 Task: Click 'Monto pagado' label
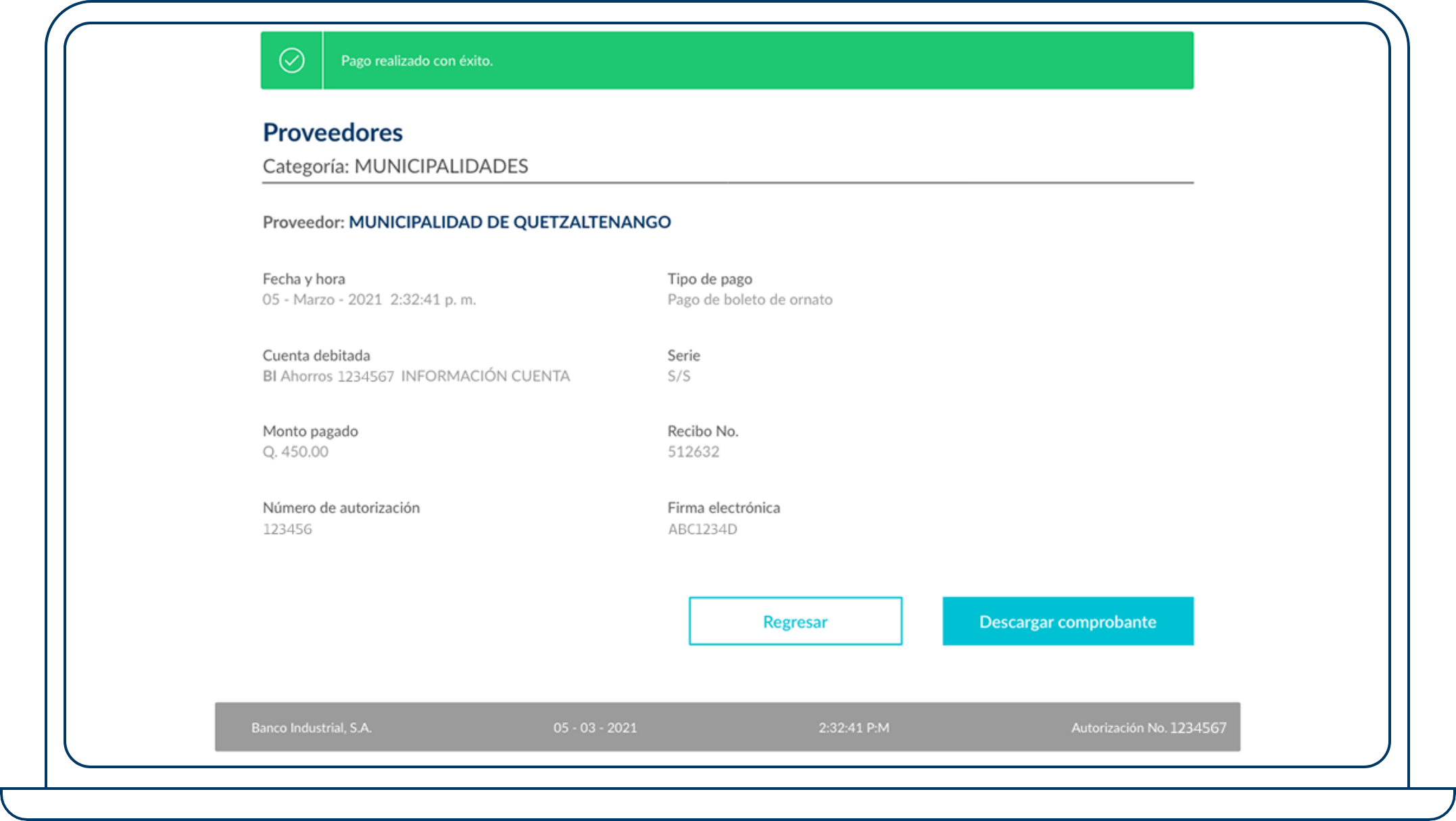coord(310,431)
